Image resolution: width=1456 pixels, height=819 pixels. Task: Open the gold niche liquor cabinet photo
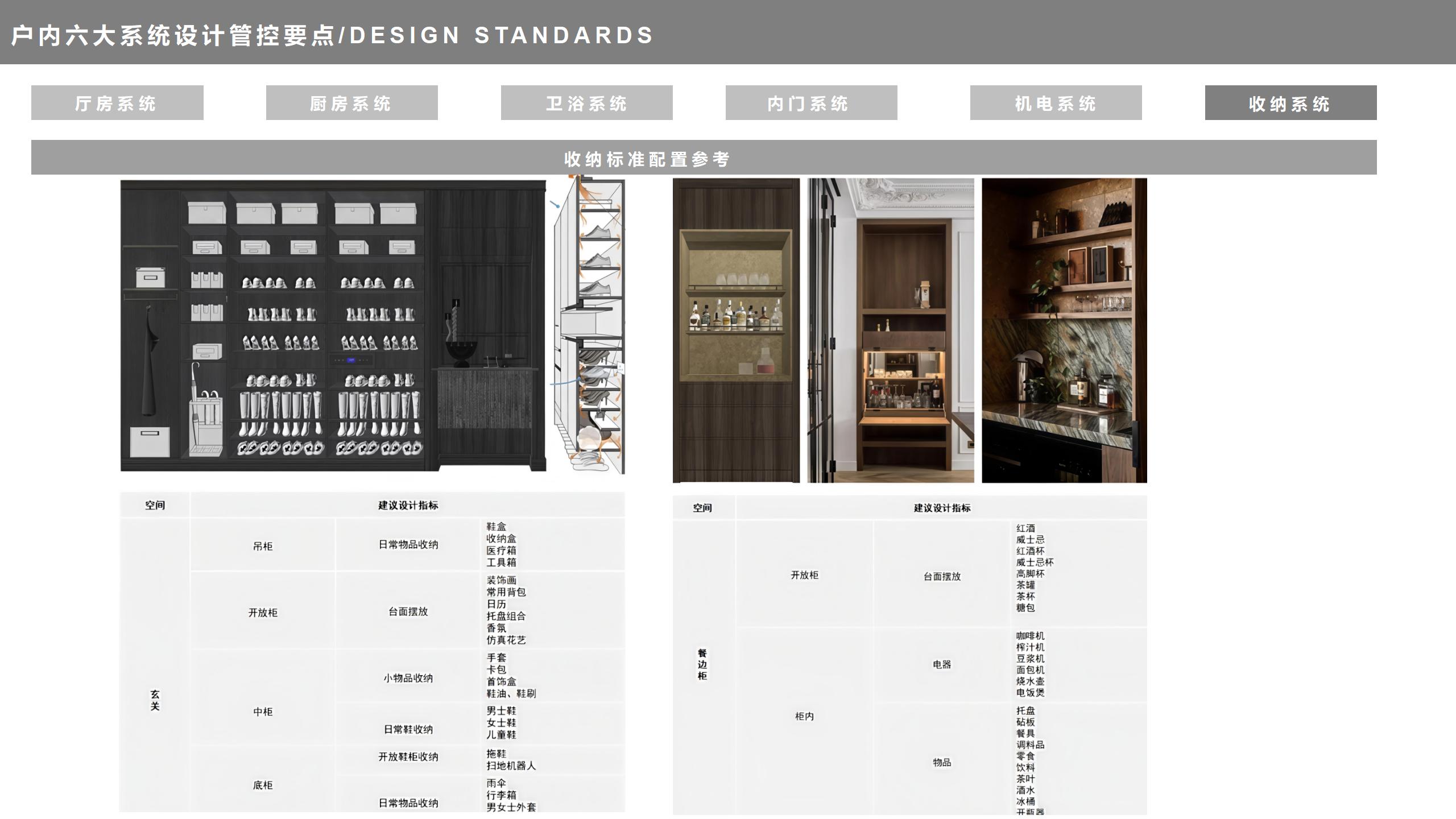[736, 330]
